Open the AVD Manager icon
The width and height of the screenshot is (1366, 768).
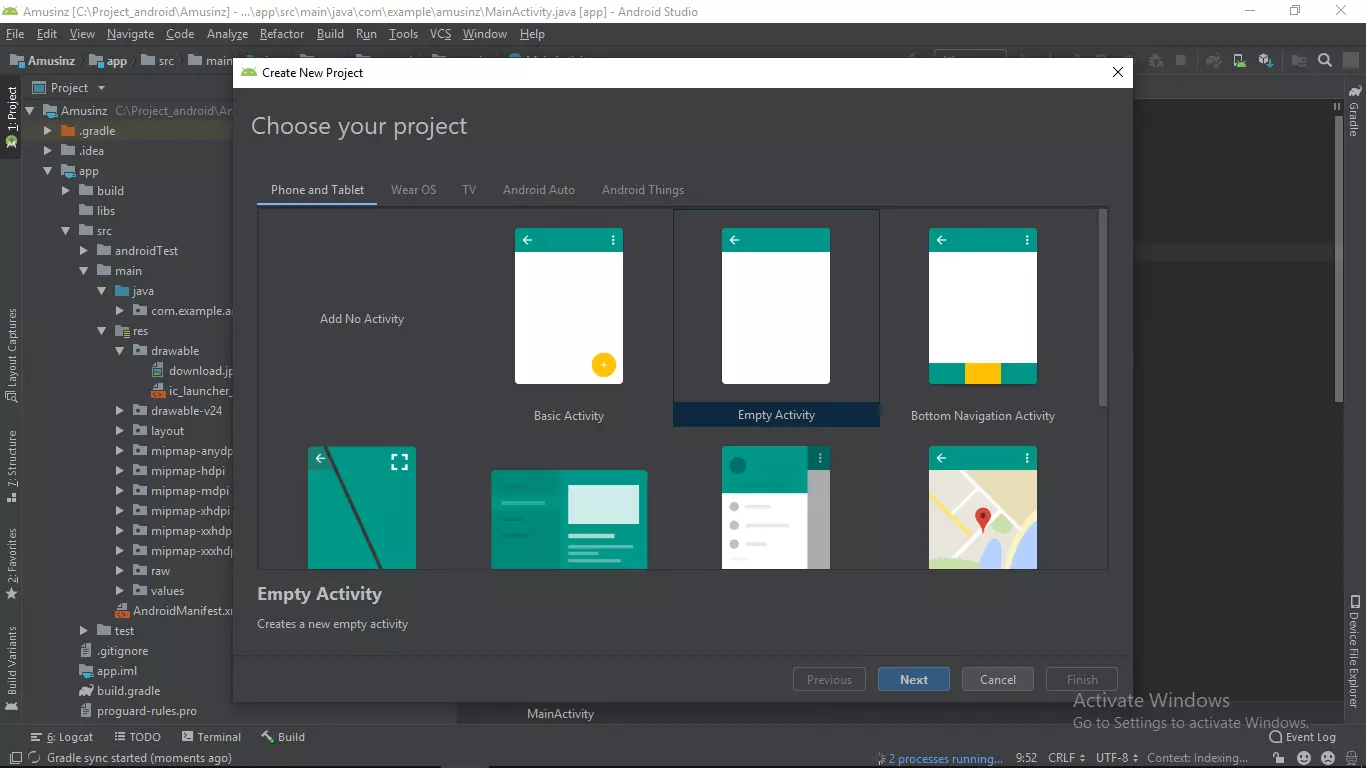[1240, 61]
